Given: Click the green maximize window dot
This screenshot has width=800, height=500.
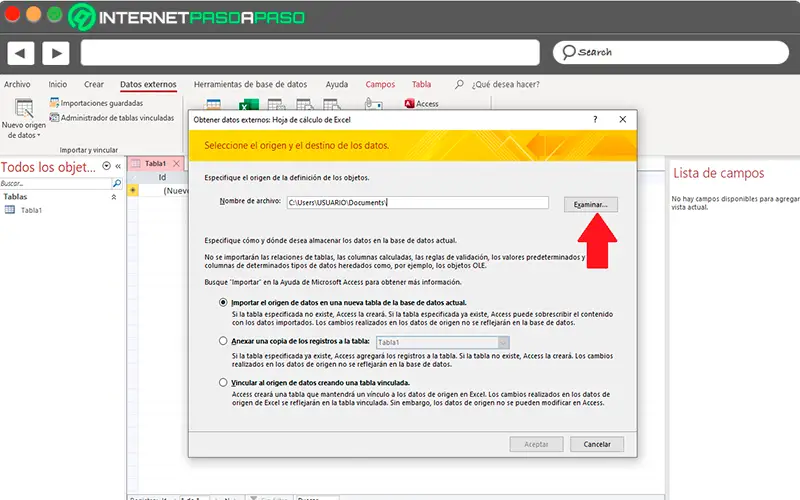Looking at the screenshot, I should pos(55,14).
